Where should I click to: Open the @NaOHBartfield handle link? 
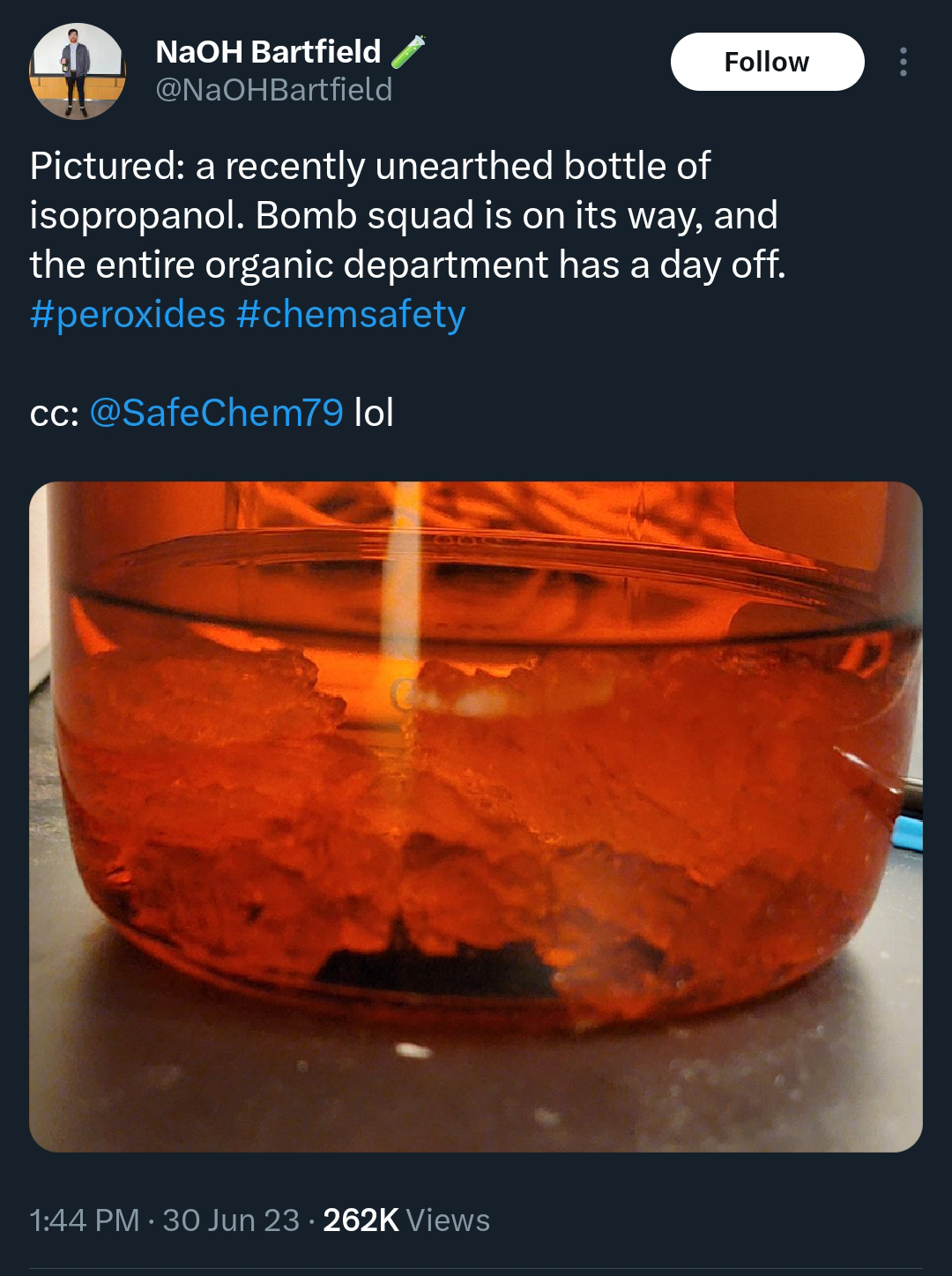coord(273,90)
